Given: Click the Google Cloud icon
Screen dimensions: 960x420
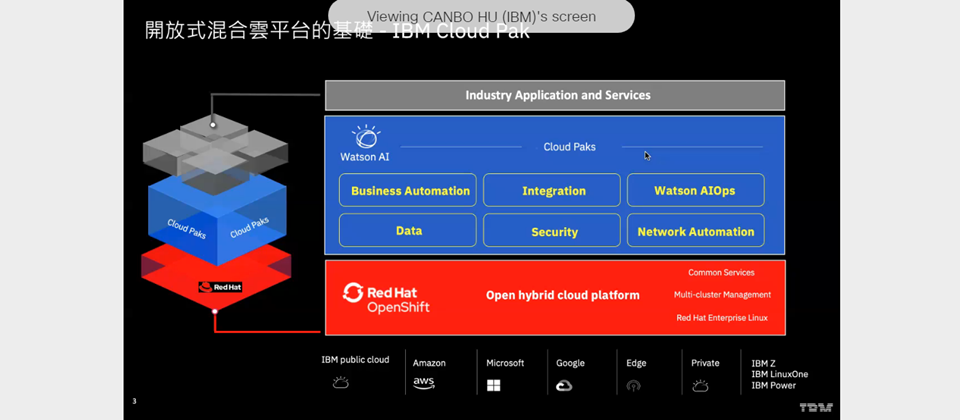Looking at the screenshot, I should point(564,385).
